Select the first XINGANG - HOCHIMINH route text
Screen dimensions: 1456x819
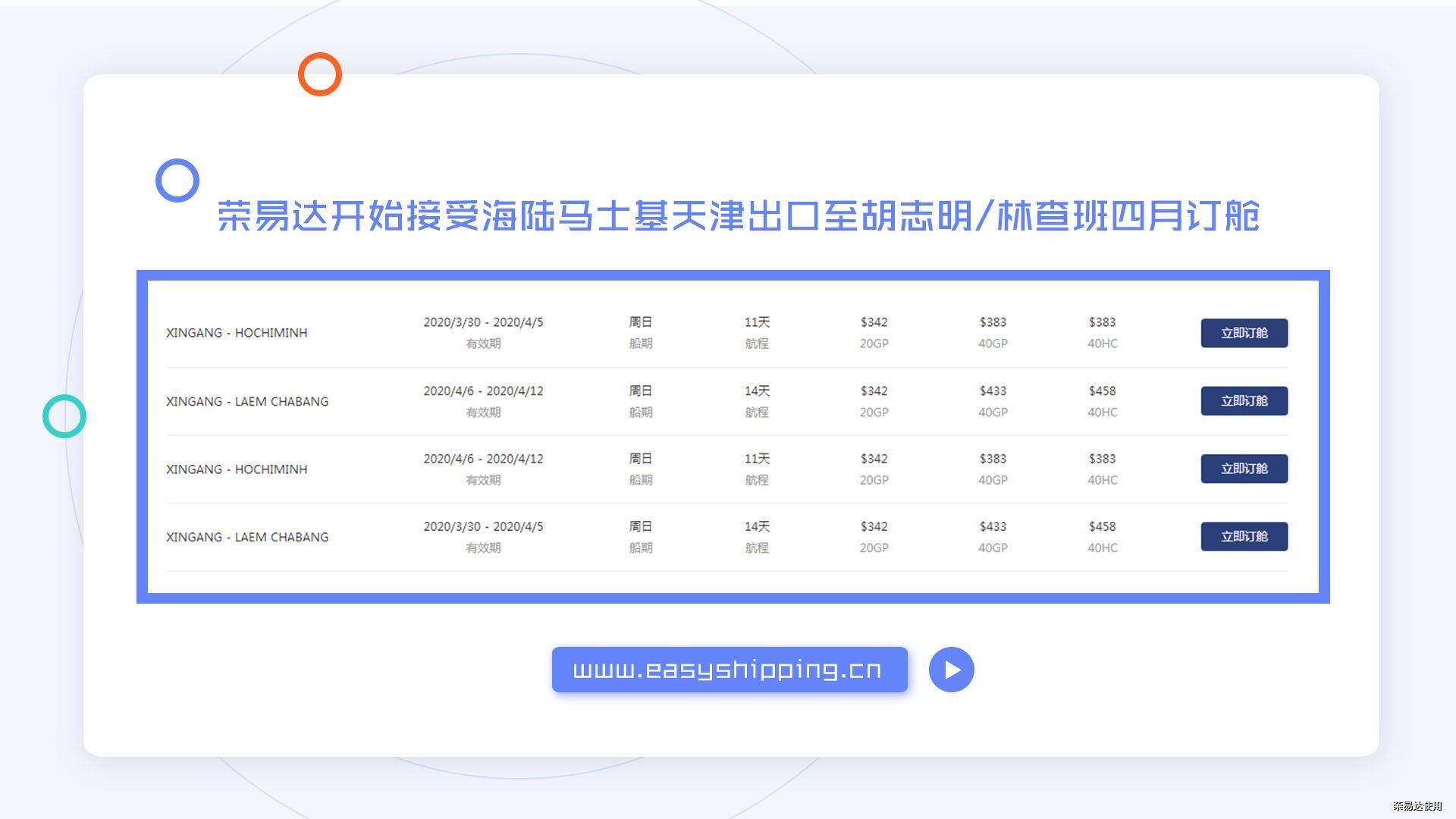[237, 333]
